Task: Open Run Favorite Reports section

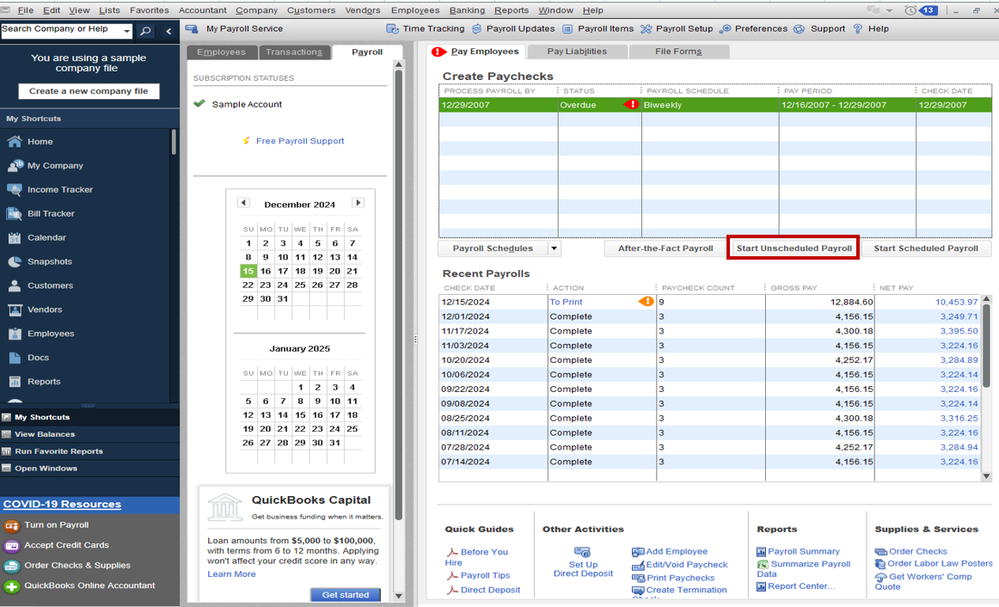Action: click(59, 452)
